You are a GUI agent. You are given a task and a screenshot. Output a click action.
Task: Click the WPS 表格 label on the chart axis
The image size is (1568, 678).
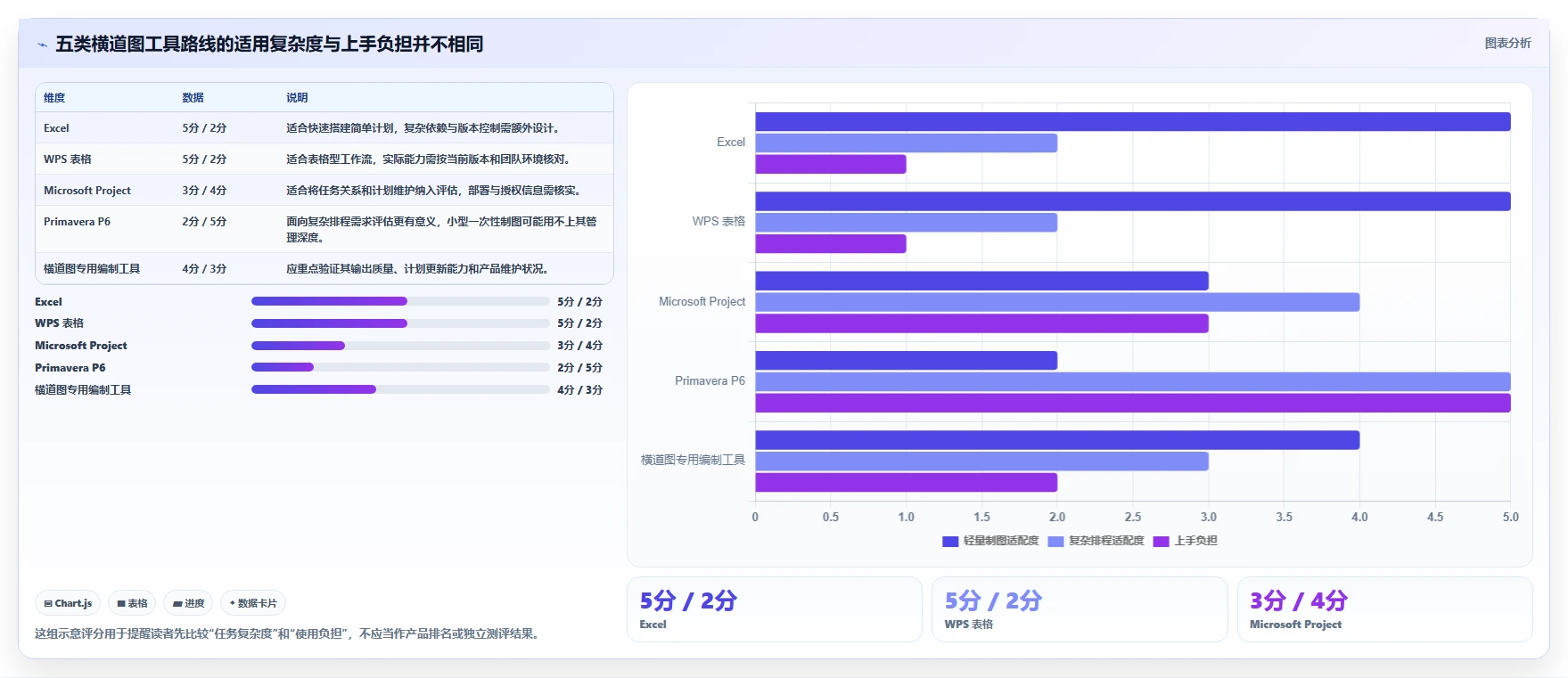coord(718,222)
